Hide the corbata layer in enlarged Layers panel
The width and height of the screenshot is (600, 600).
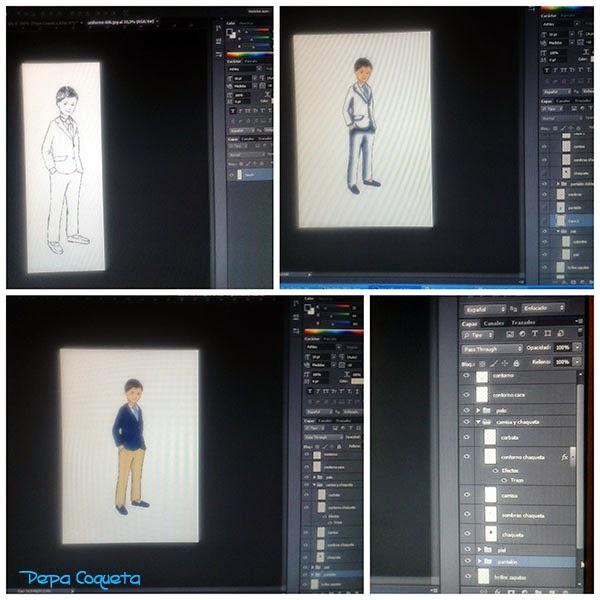[467, 437]
